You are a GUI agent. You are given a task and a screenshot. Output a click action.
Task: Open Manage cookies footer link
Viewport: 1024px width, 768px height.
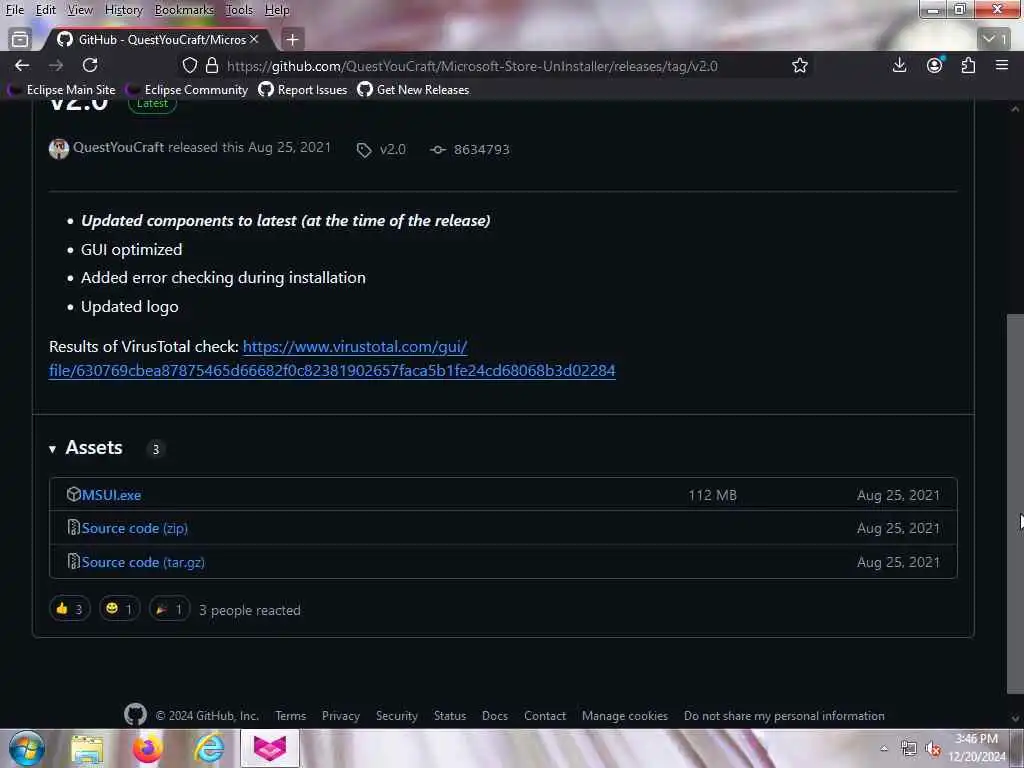tap(625, 716)
